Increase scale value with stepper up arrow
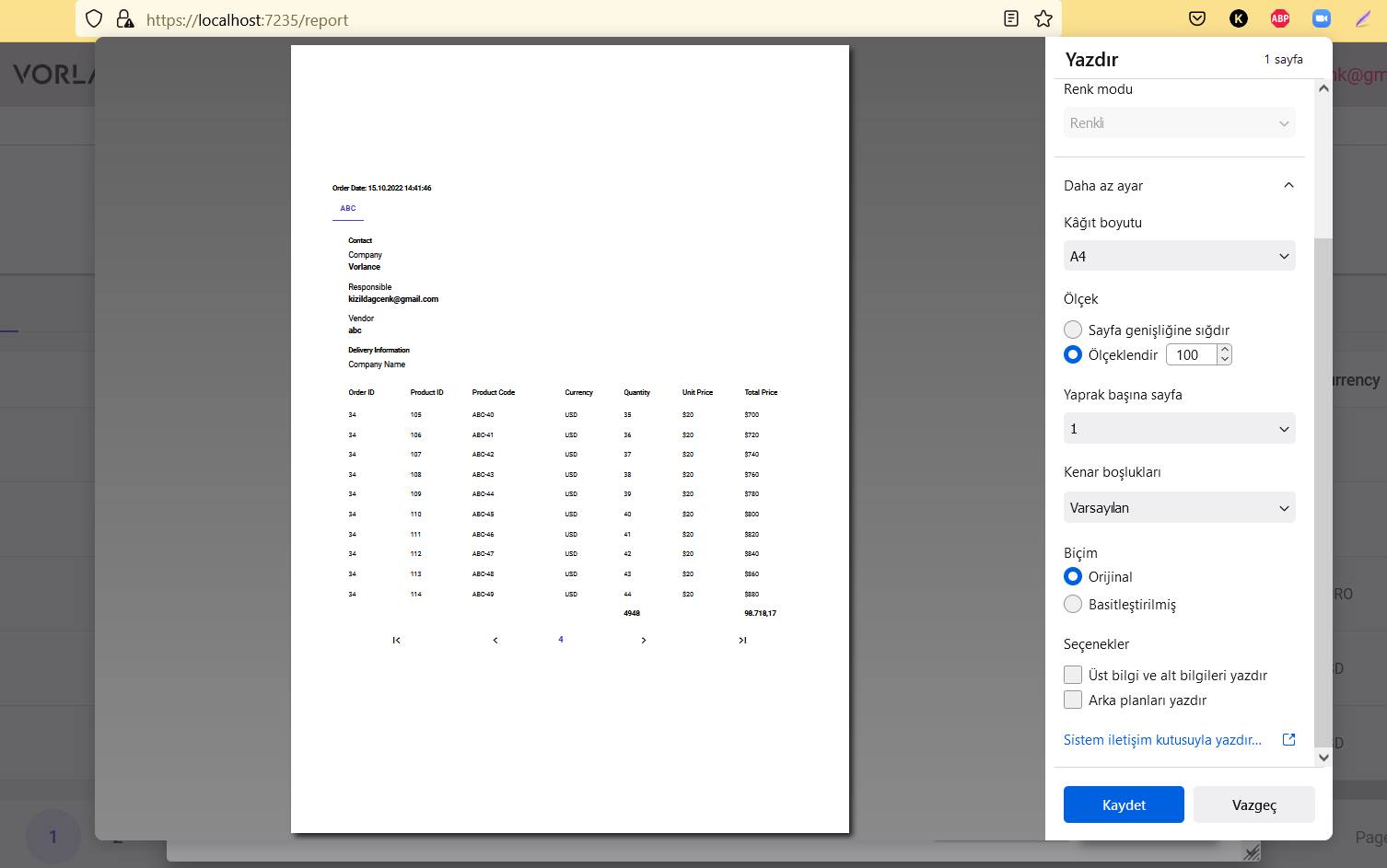The width and height of the screenshot is (1387, 868). (x=1225, y=350)
